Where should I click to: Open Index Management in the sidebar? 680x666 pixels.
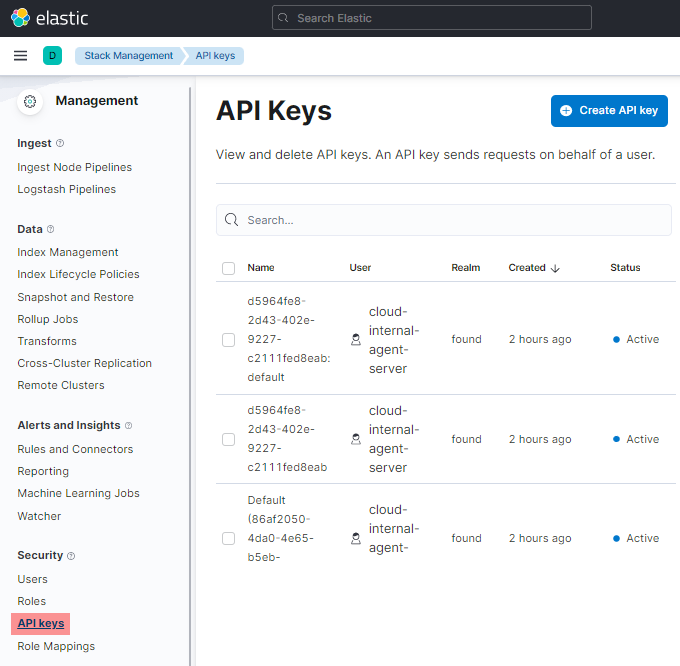68,252
